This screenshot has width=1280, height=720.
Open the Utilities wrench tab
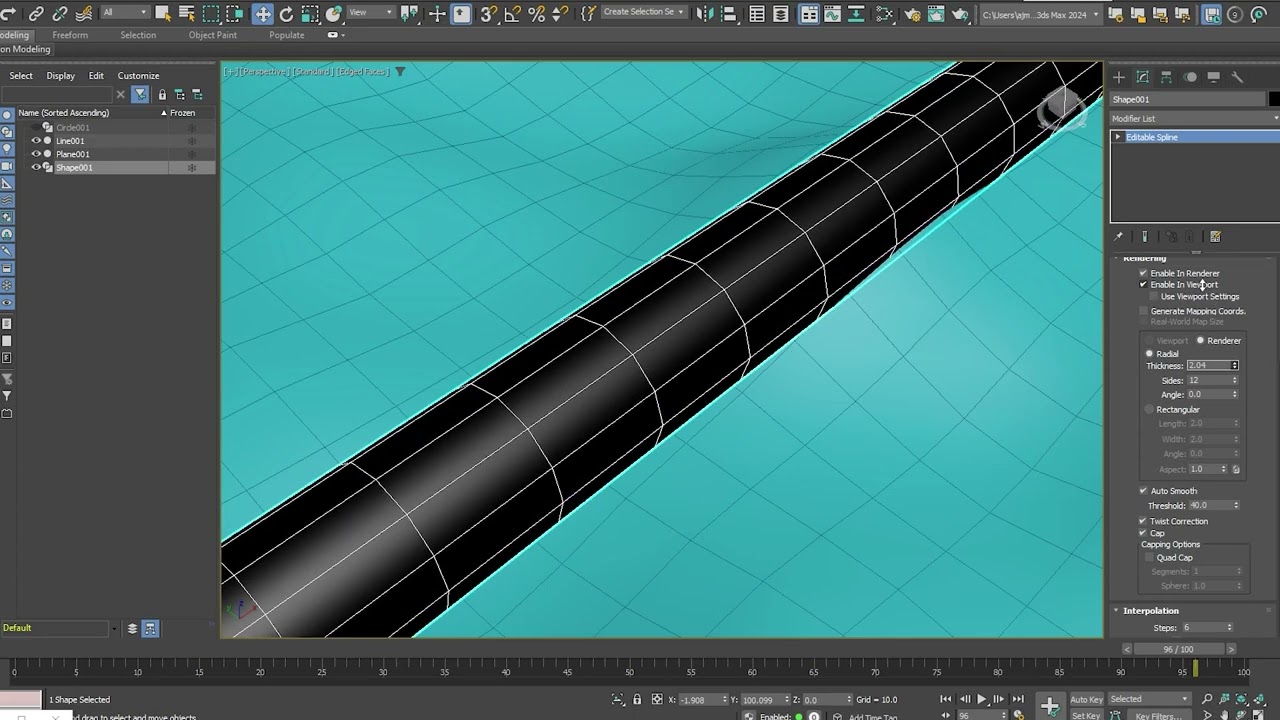coord(1237,77)
